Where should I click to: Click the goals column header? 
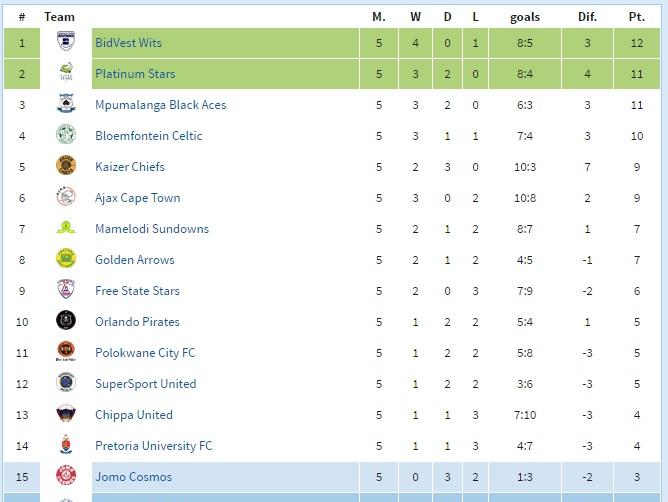[525, 17]
